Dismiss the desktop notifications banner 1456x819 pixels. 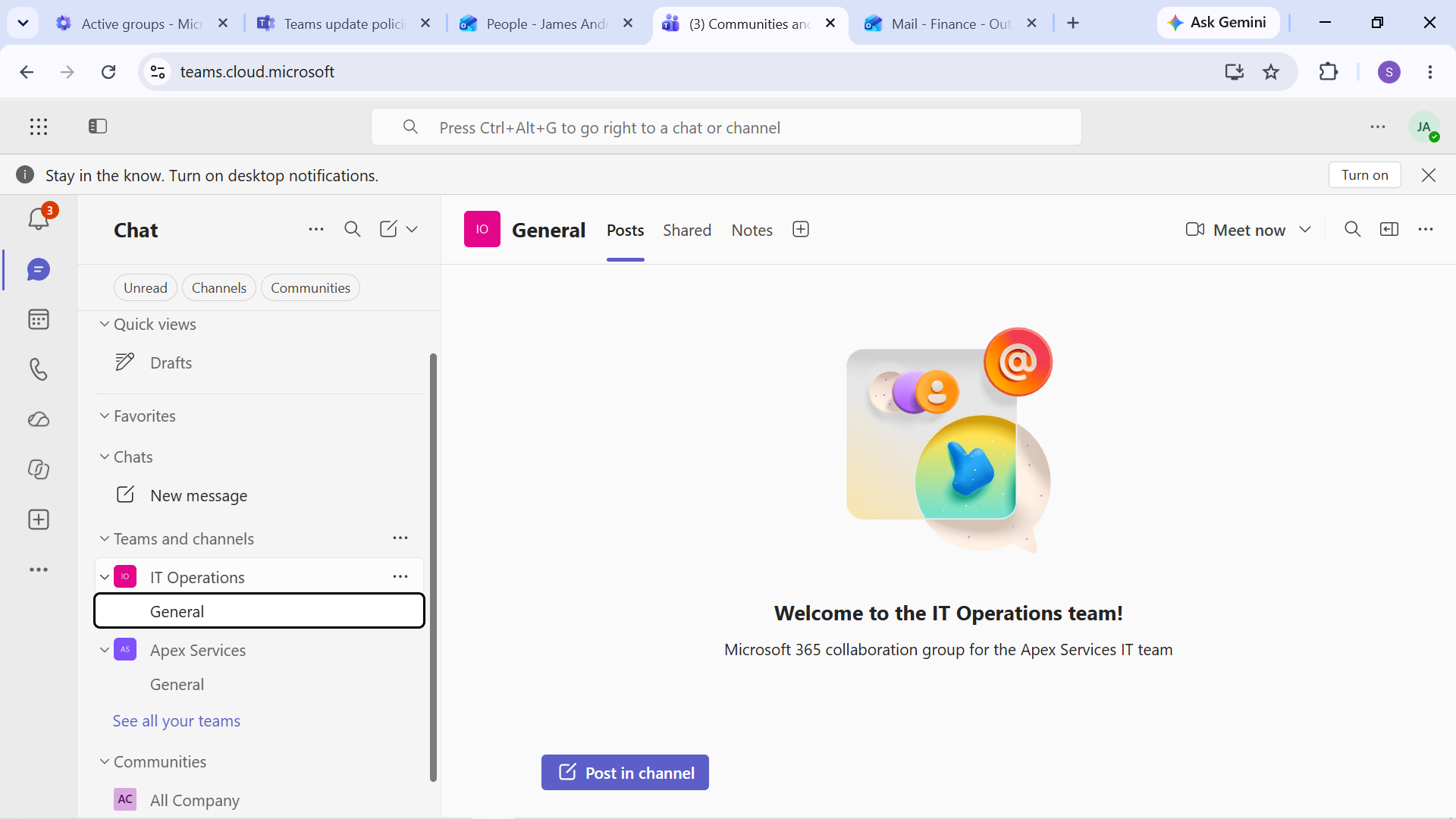pyautogui.click(x=1429, y=175)
